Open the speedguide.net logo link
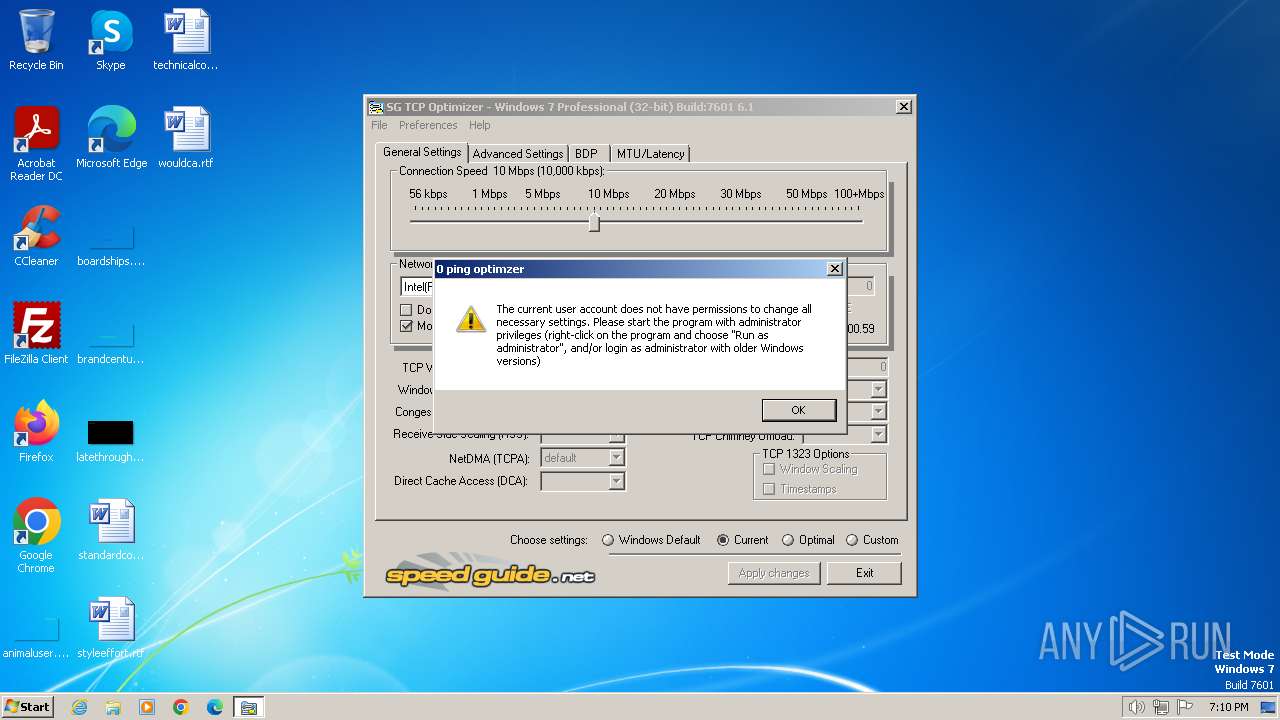 coord(490,574)
